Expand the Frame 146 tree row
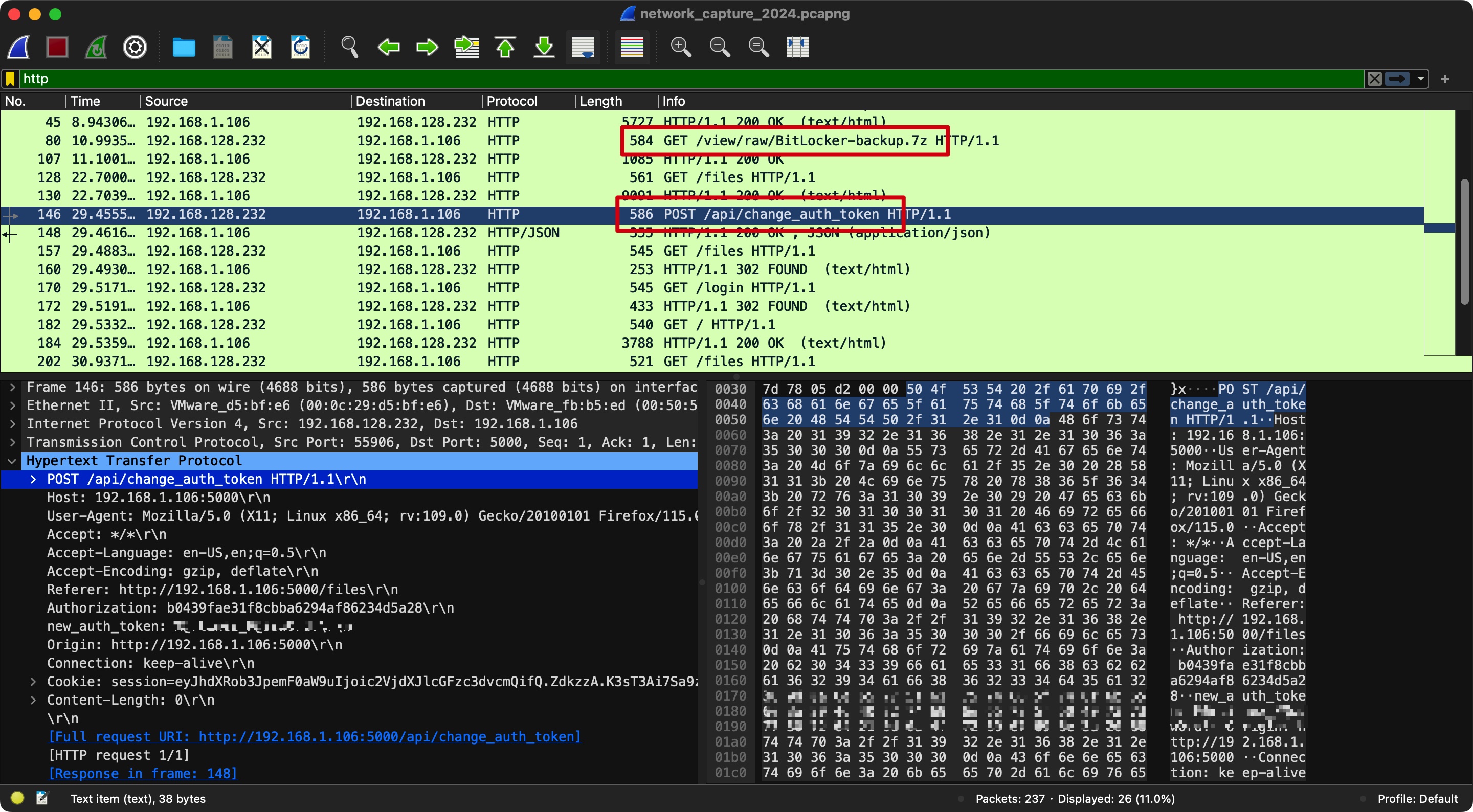 (13, 387)
